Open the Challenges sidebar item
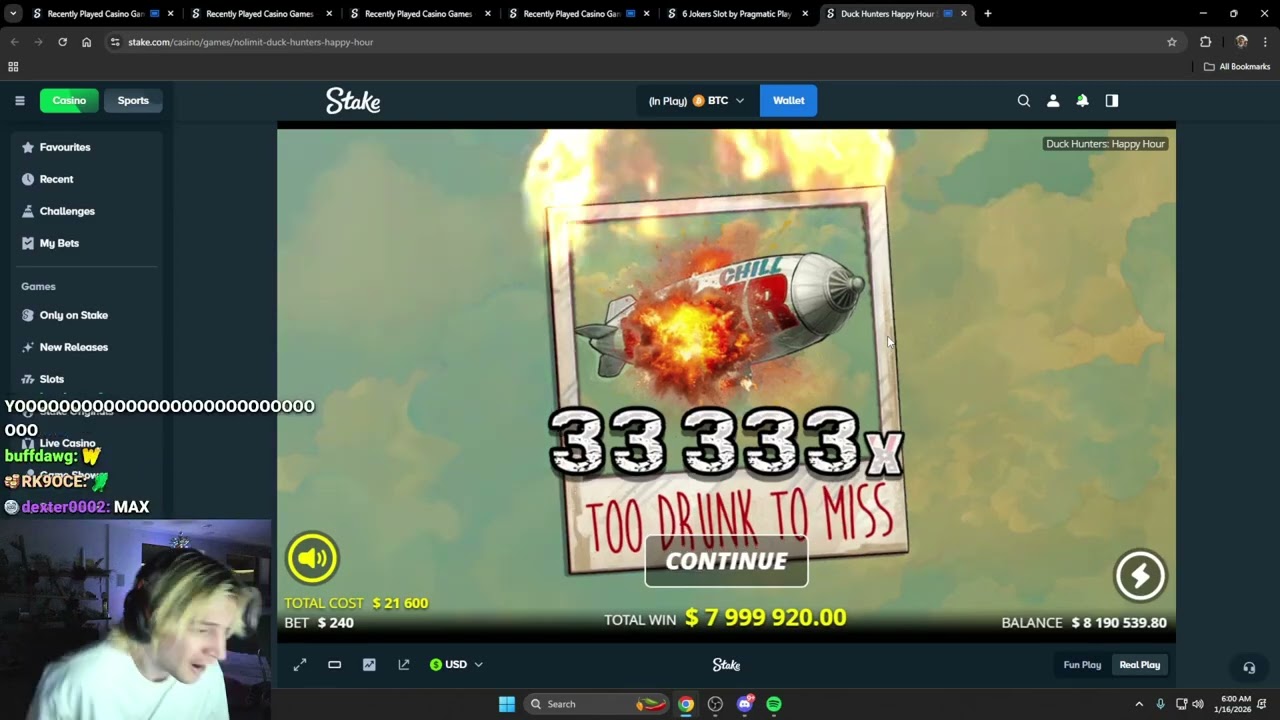 click(x=67, y=211)
